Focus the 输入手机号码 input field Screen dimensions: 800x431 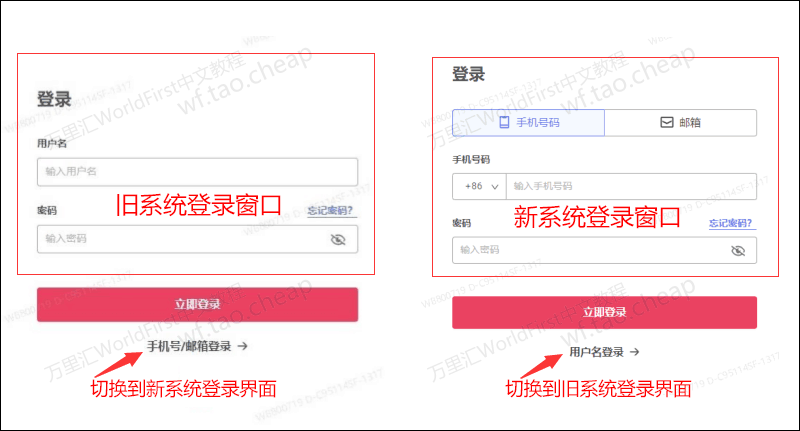pos(631,186)
